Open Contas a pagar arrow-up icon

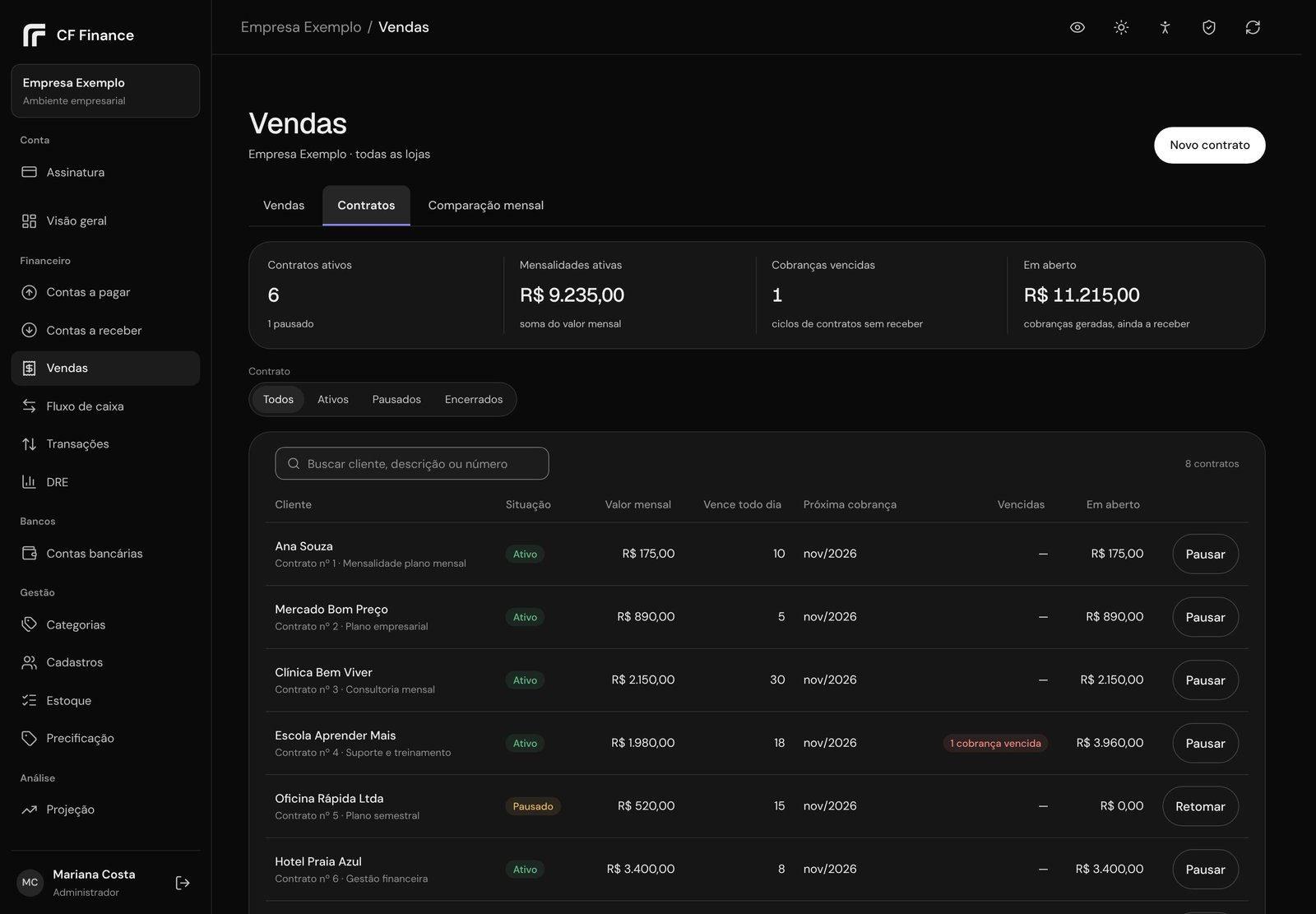click(29, 292)
